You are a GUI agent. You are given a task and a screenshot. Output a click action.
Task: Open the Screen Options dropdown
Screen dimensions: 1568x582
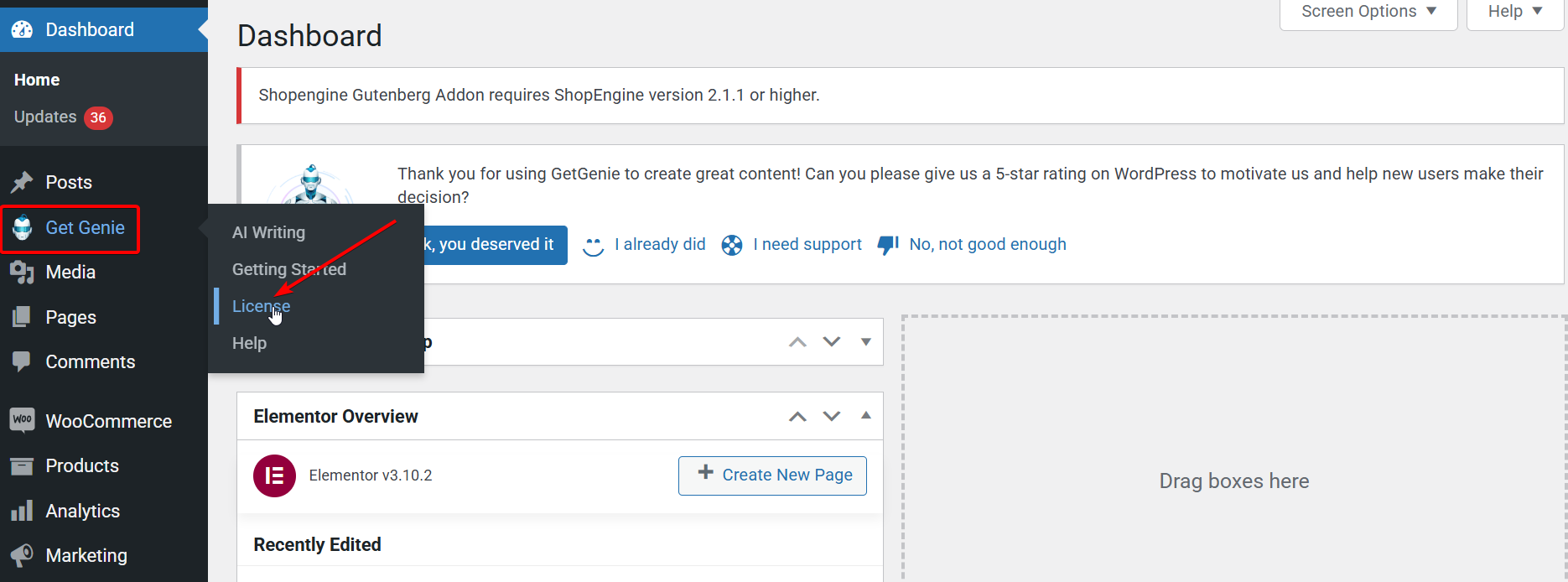coord(1367,11)
